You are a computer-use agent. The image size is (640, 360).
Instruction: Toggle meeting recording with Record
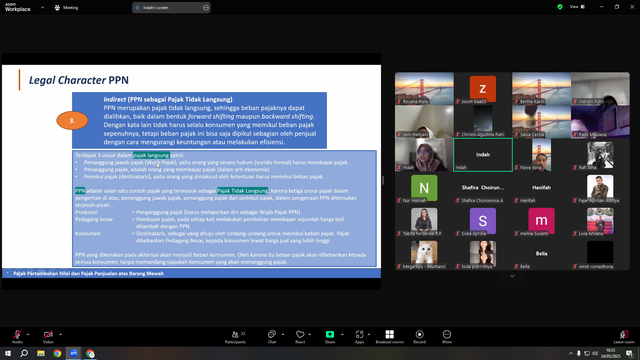[x=419, y=336]
